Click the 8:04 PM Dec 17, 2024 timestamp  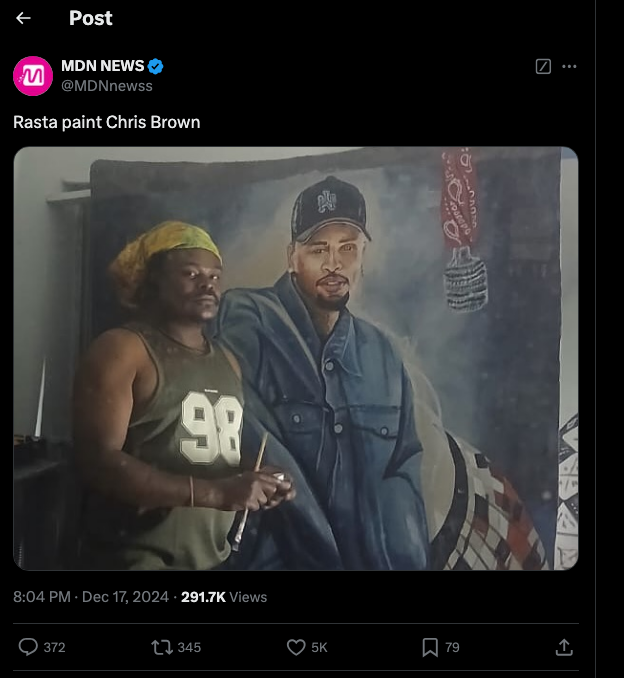(x=91, y=597)
